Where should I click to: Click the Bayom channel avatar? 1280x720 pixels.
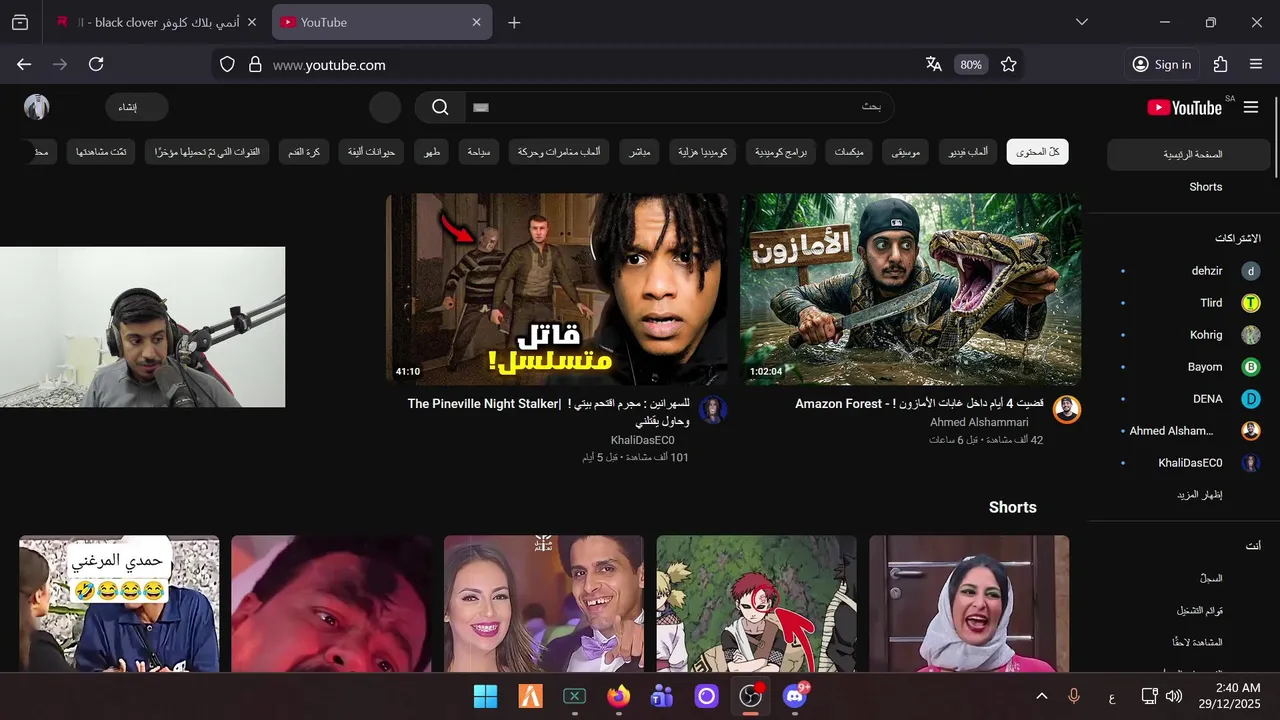1251,367
